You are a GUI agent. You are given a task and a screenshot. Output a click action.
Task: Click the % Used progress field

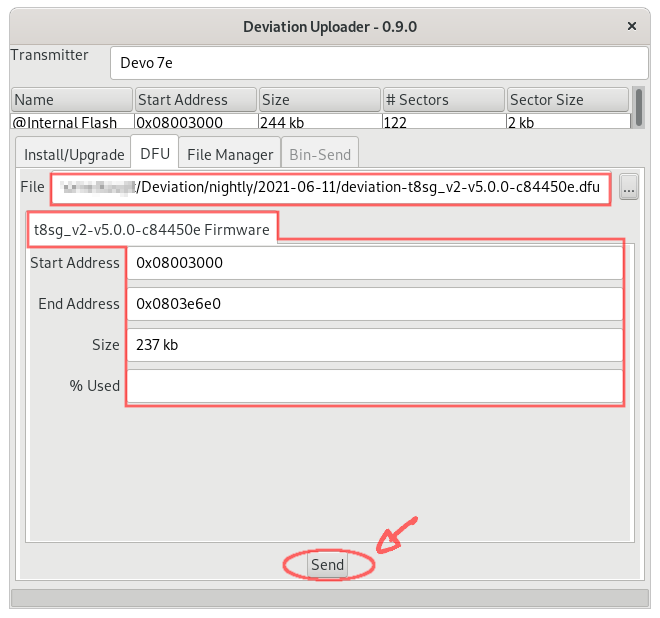coord(375,386)
